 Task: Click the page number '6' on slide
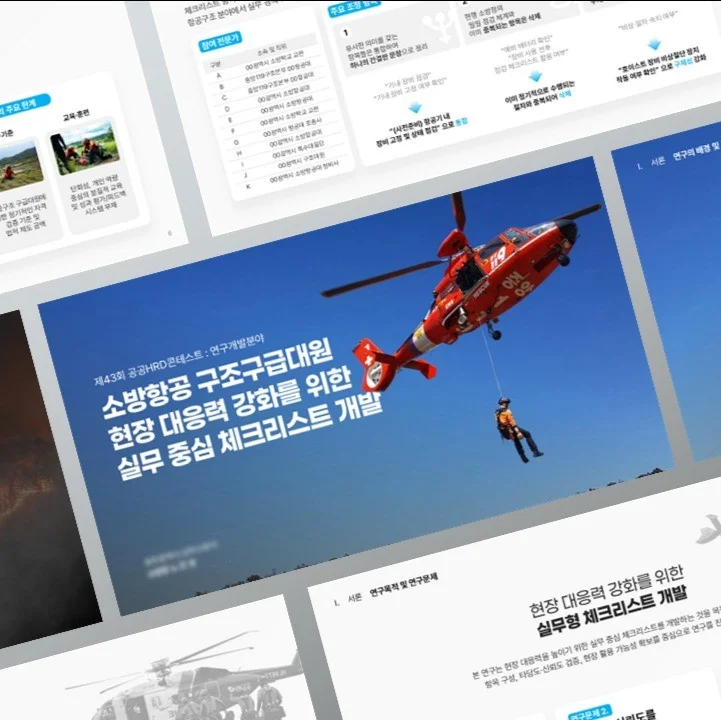(x=170, y=233)
